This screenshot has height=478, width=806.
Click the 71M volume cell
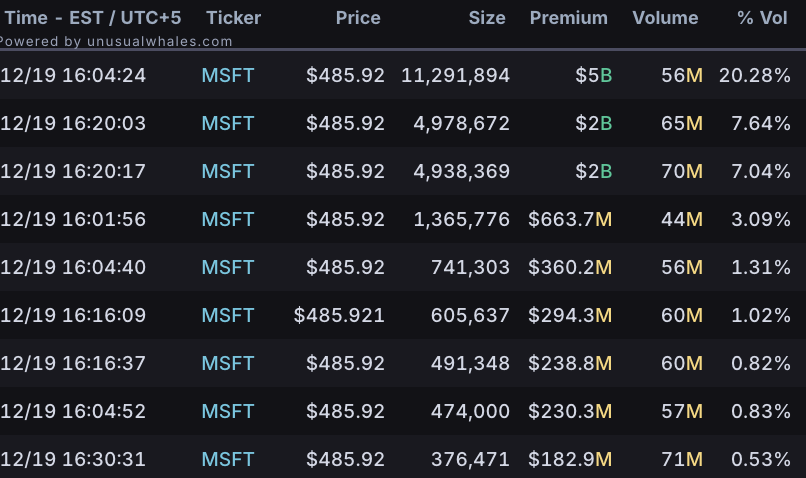(x=682, y=459)
